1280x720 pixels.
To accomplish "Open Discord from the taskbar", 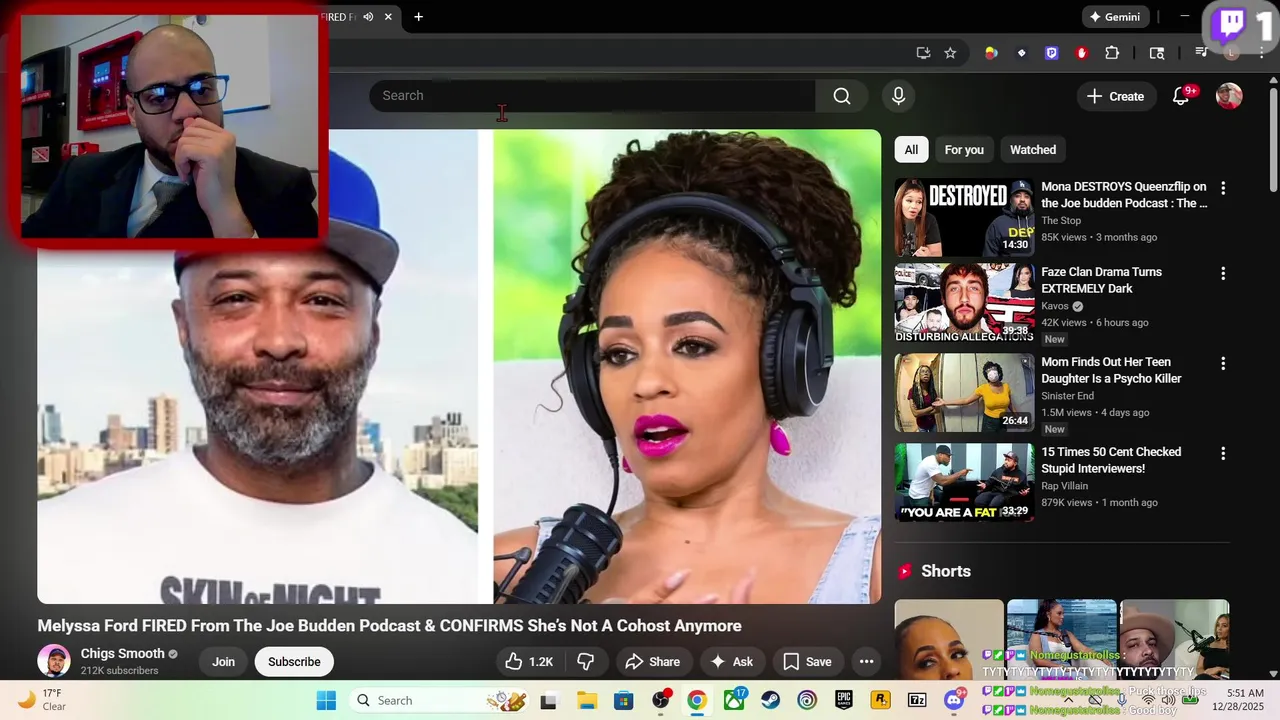I will [x=954, y=700].
